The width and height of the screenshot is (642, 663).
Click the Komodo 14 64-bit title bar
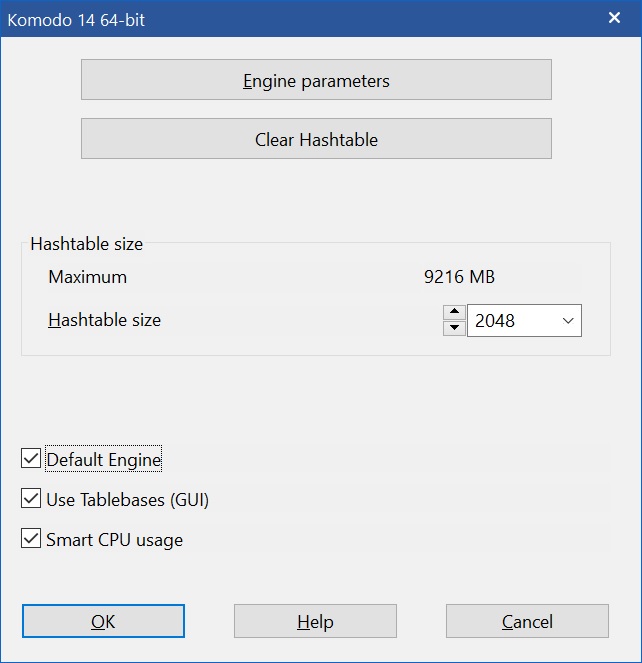300,18
